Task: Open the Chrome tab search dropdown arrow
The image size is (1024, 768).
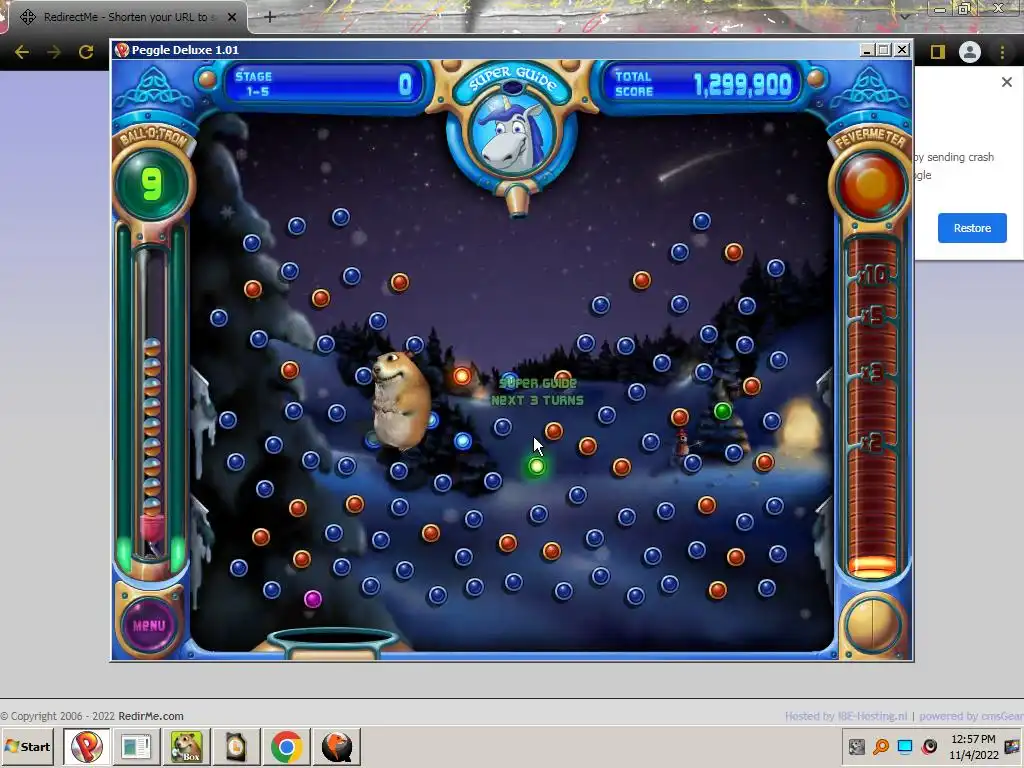Action: [904, 16]
